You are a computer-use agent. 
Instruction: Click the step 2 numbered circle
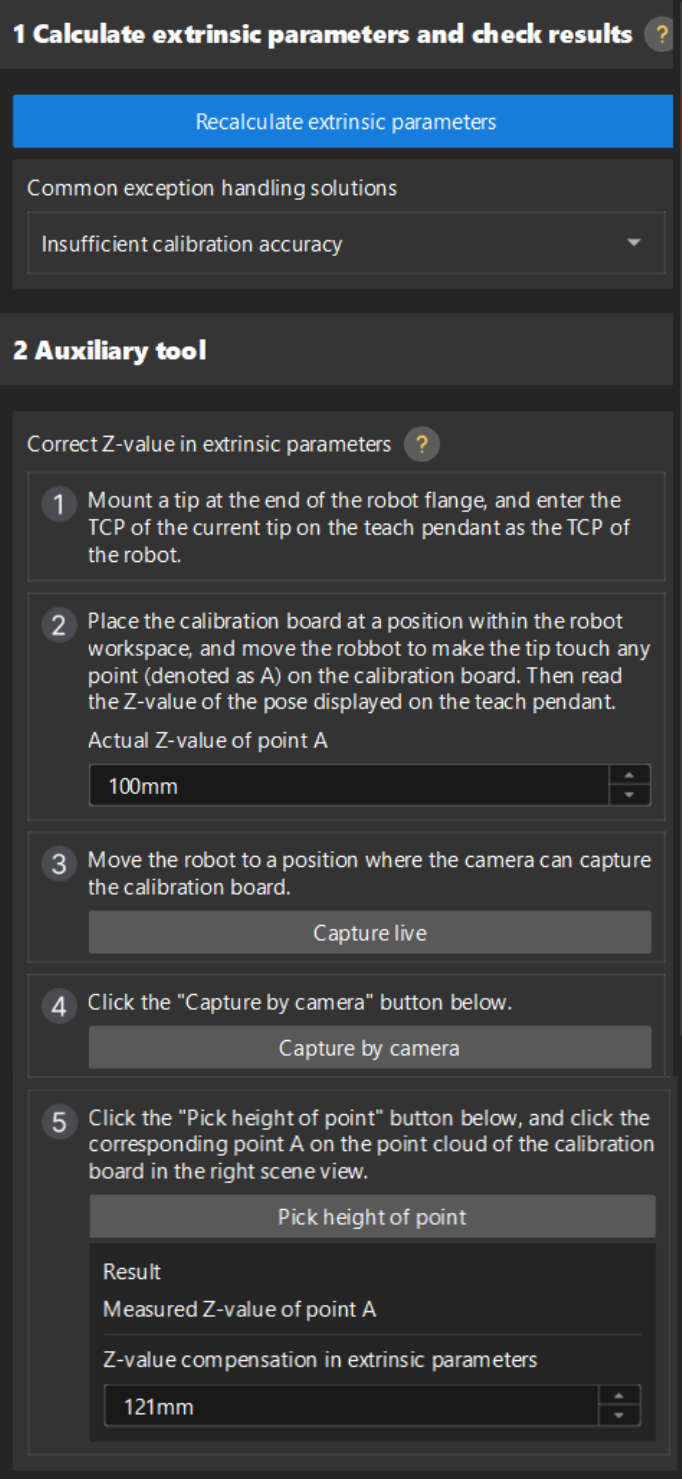tap(58, 624)
